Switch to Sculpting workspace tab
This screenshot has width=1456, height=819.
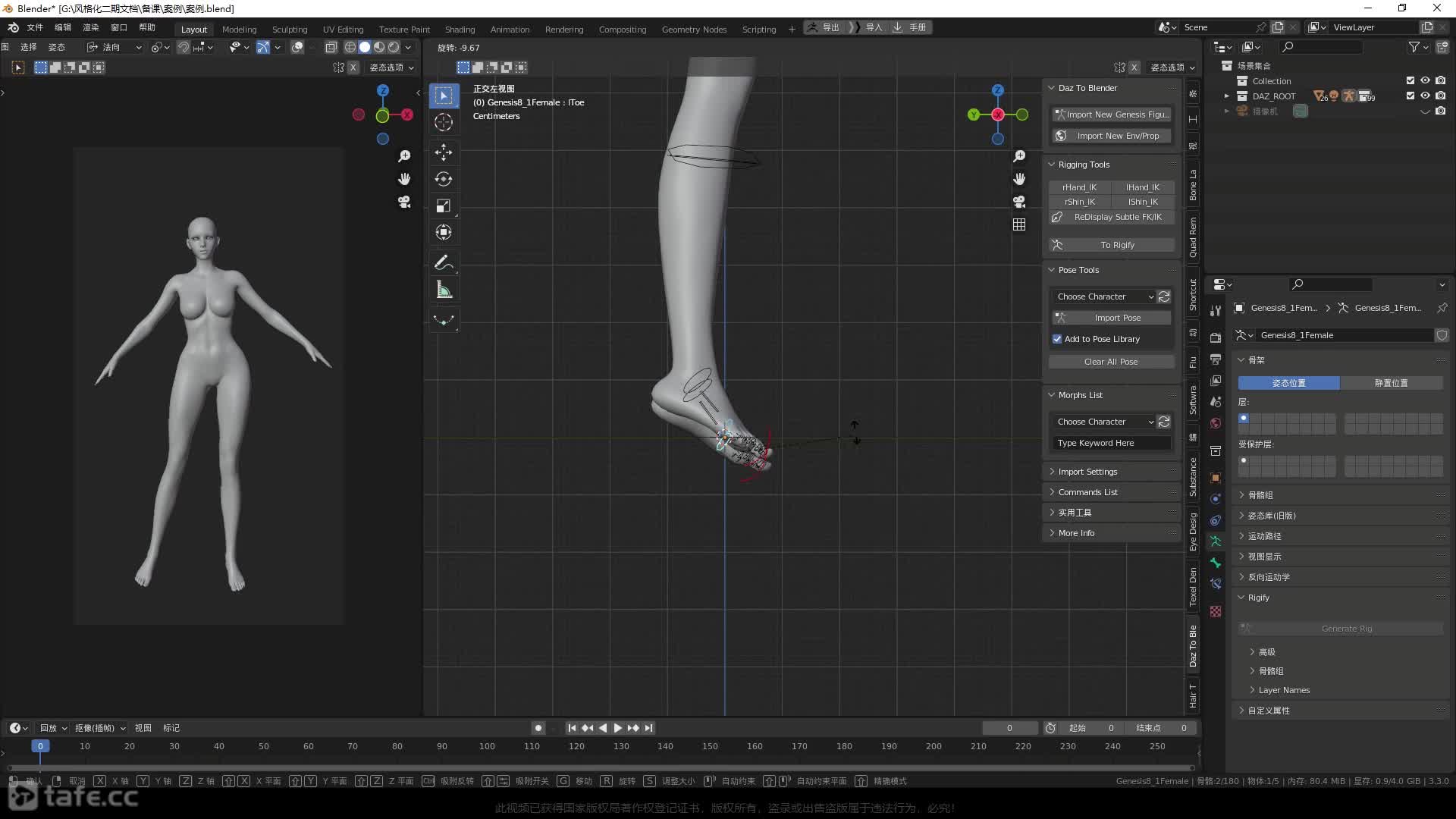290,29
